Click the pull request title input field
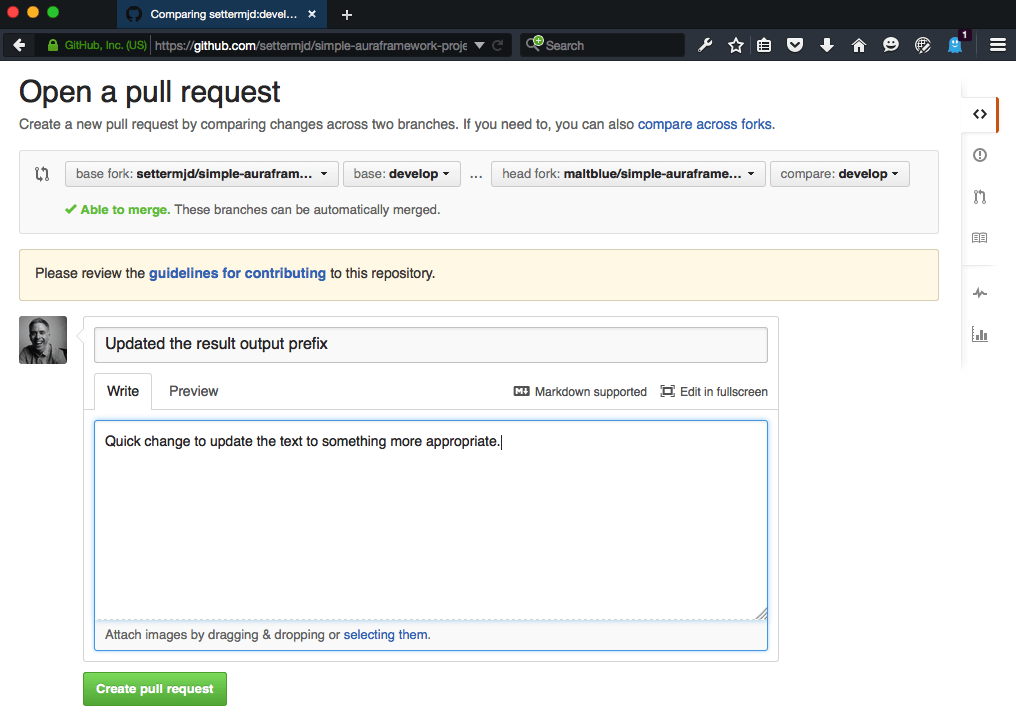The width and height of the screenshot is (1016, 724). tap(430, 344)
